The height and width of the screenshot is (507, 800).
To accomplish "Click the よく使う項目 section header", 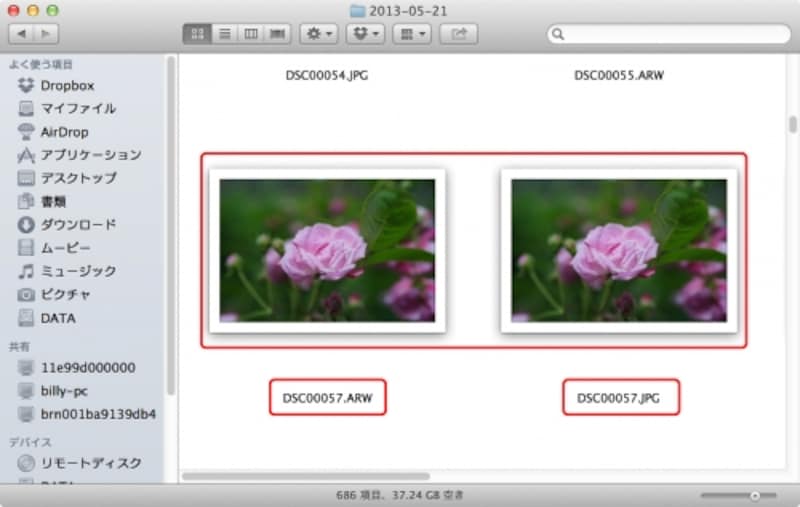I will click(41, 64).
